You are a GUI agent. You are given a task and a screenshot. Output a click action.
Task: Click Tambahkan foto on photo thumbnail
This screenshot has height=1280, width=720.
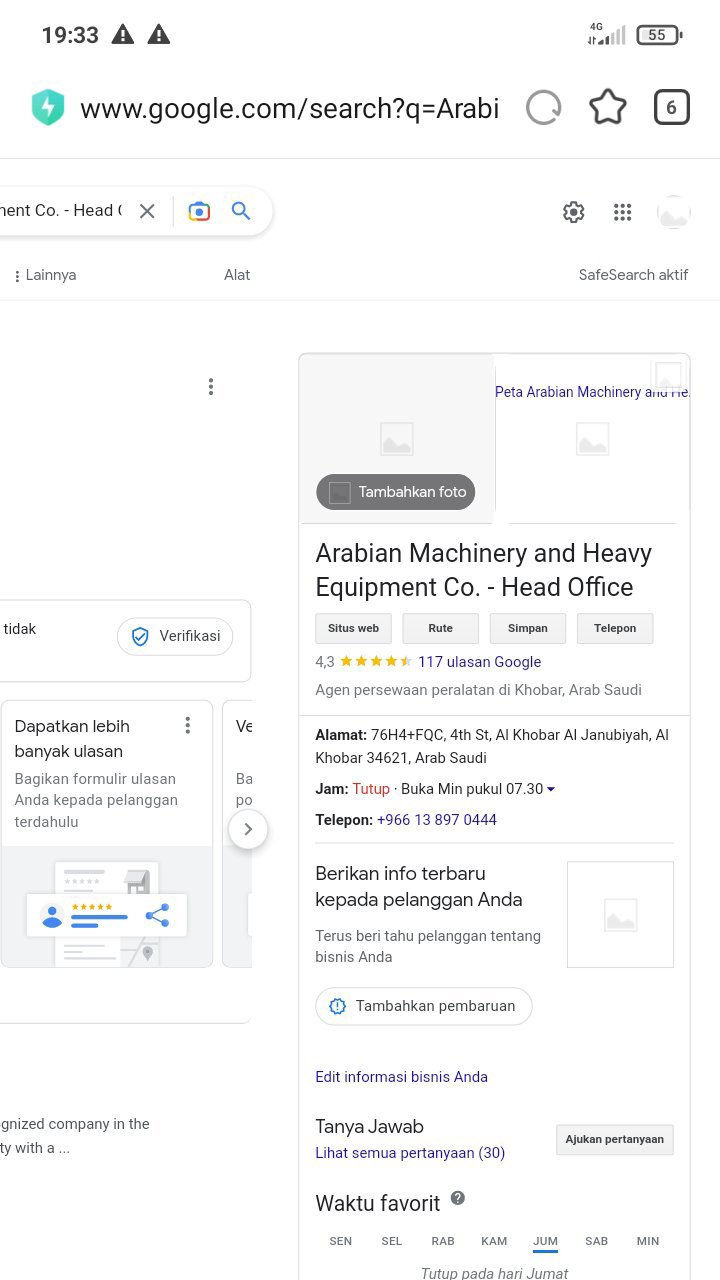pos(396,492)
